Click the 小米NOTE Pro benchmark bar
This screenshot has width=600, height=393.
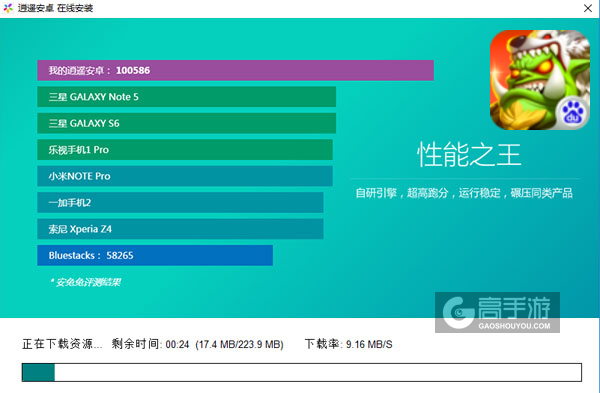(x=185, y=176)
